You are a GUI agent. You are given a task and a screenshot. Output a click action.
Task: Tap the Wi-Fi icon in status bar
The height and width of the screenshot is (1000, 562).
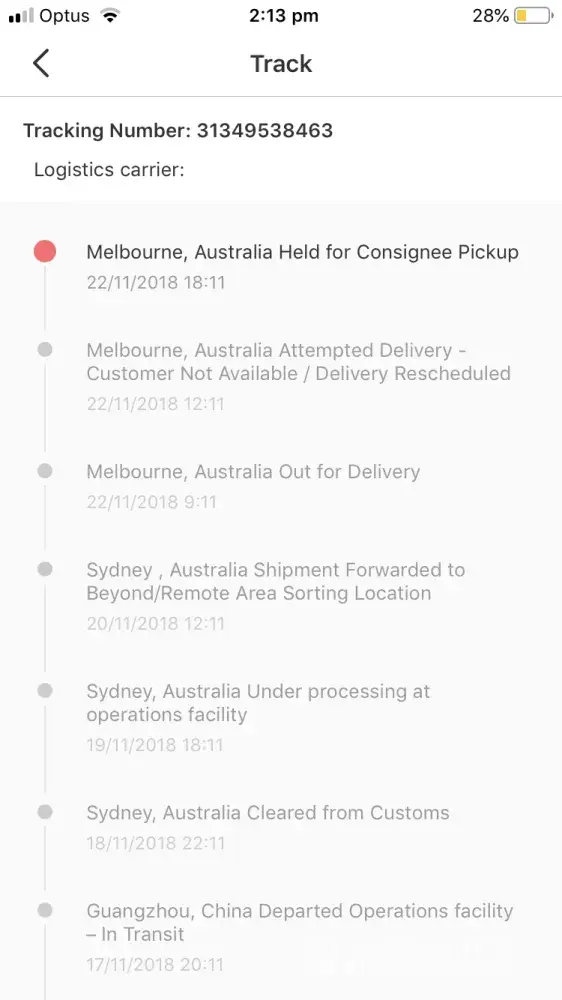[x=111, y=17]
